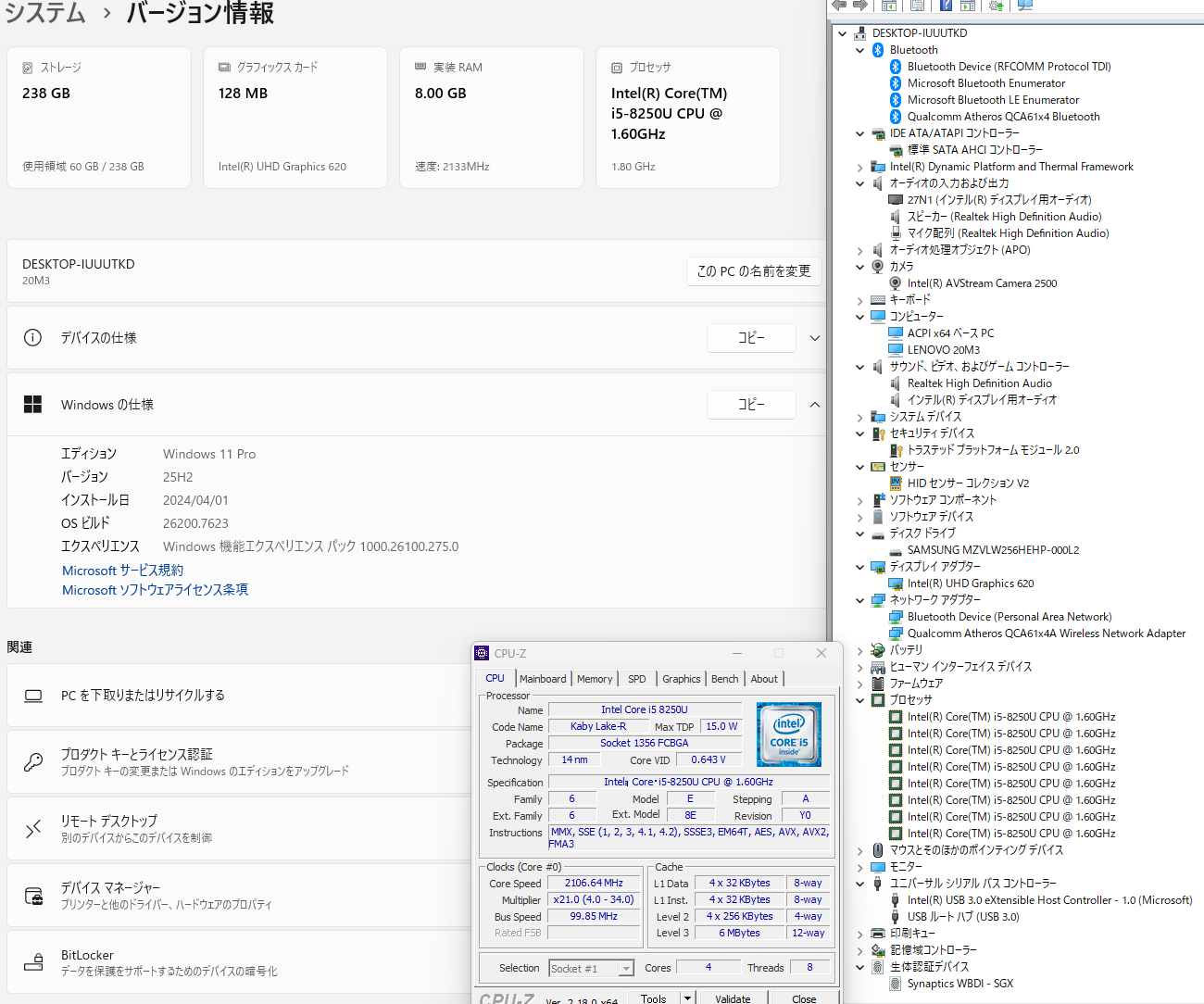Click the この PC の名前を変更 button
The height and width of the screenshot is (1004, 1204).
tap(753, 271)
